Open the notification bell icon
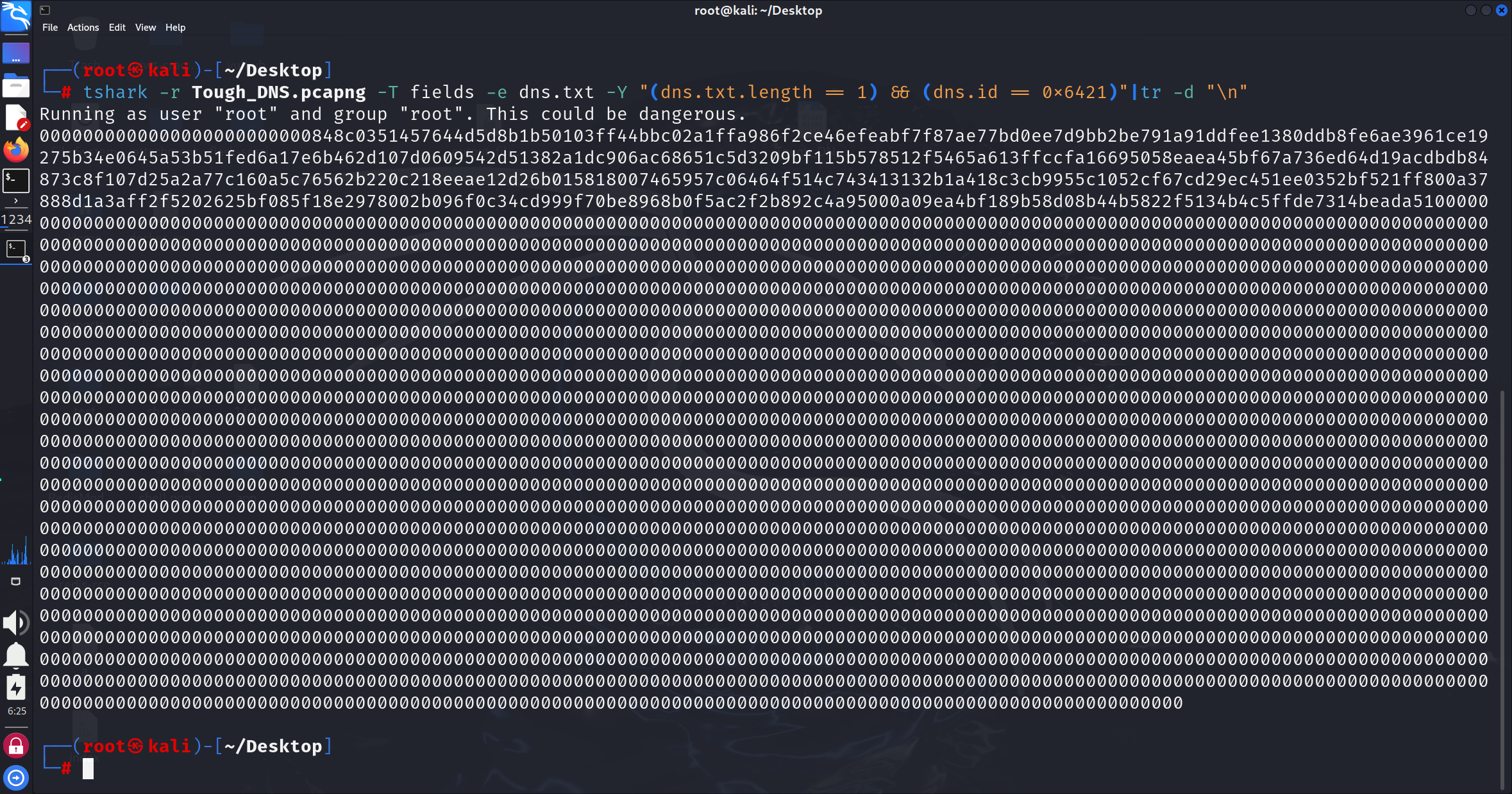 pos(15,655)
